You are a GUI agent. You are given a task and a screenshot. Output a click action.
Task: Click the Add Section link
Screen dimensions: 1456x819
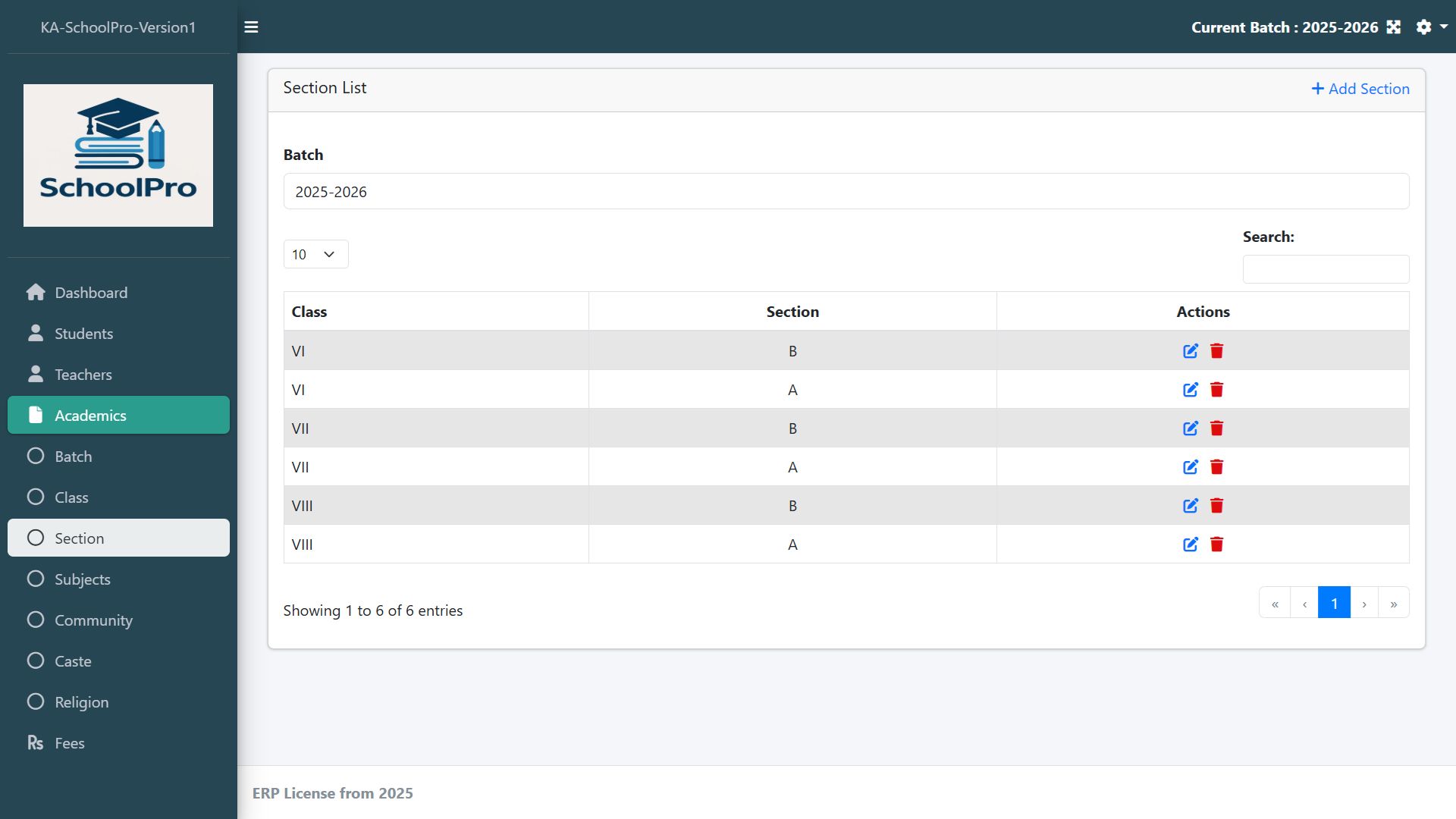[x=1360, y=89]
